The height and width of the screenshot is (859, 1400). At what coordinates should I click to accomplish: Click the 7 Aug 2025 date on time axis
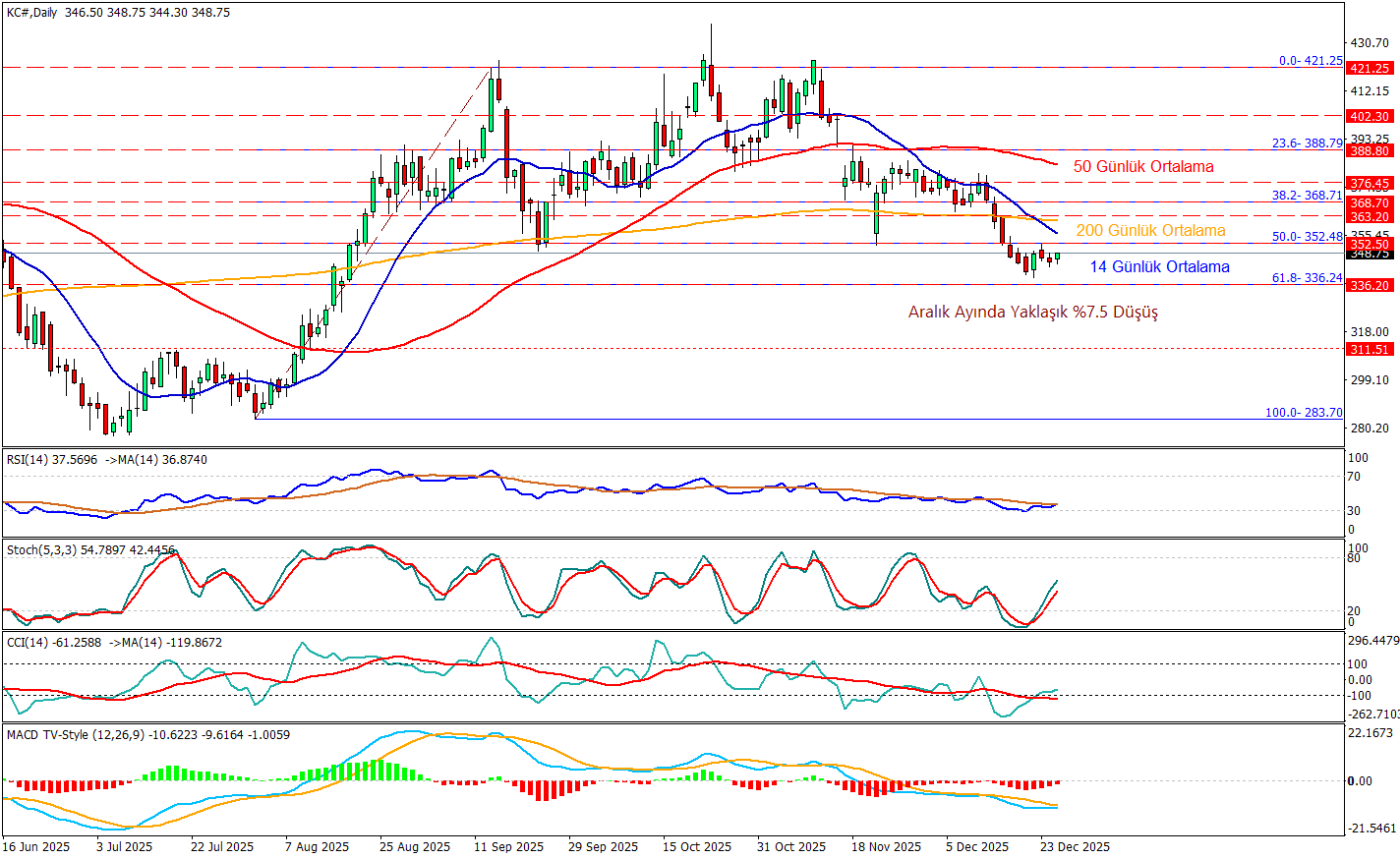click(317, 847)
